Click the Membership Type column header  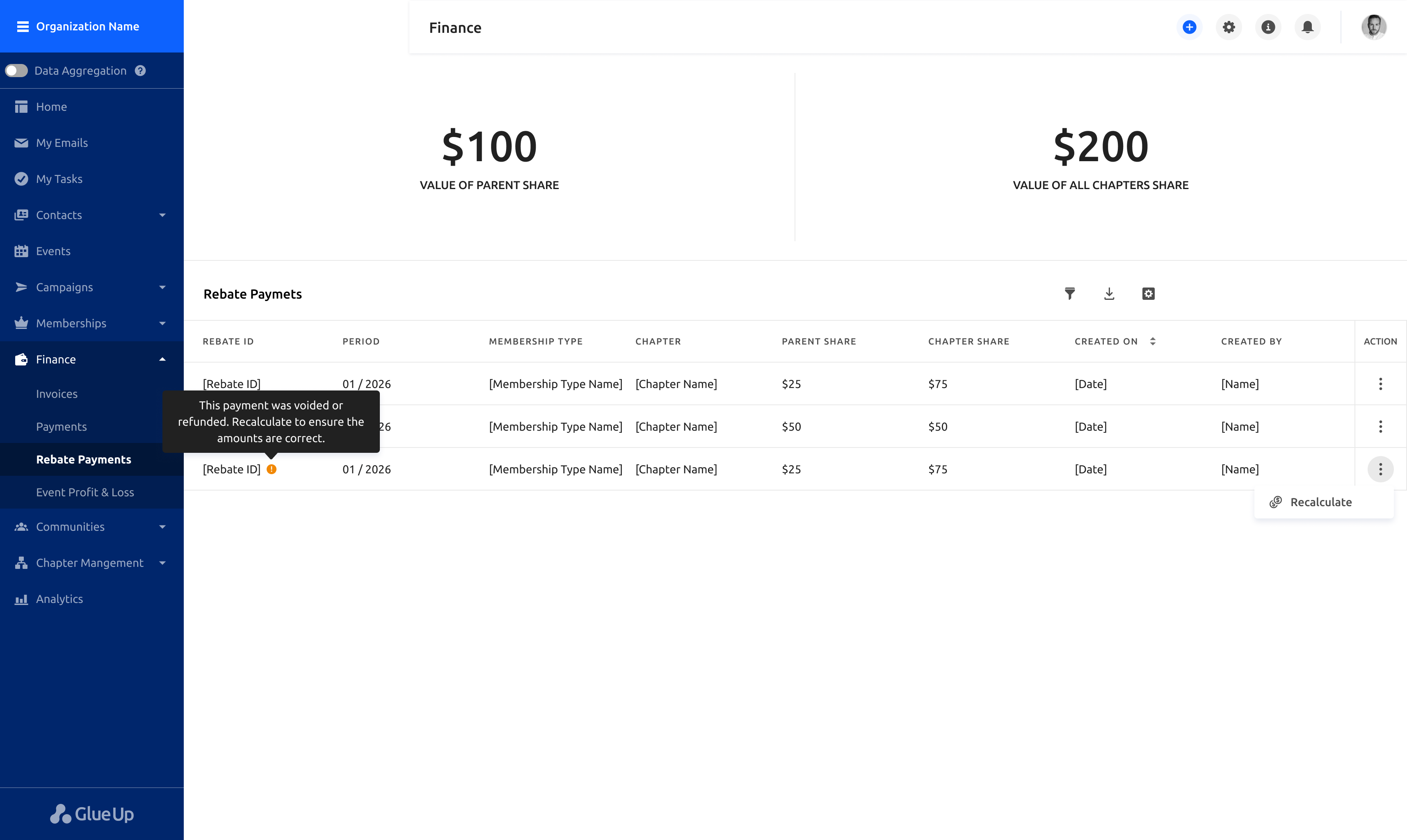[535, 341]
